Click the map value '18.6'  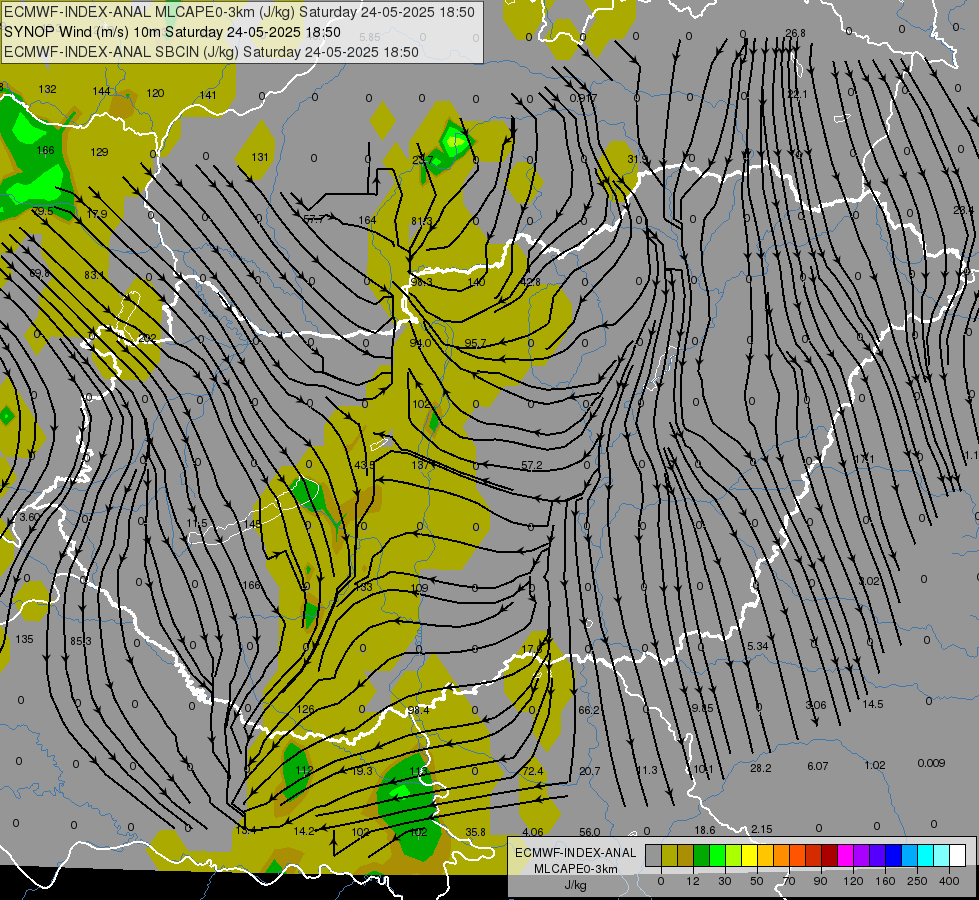pos(705,830)
